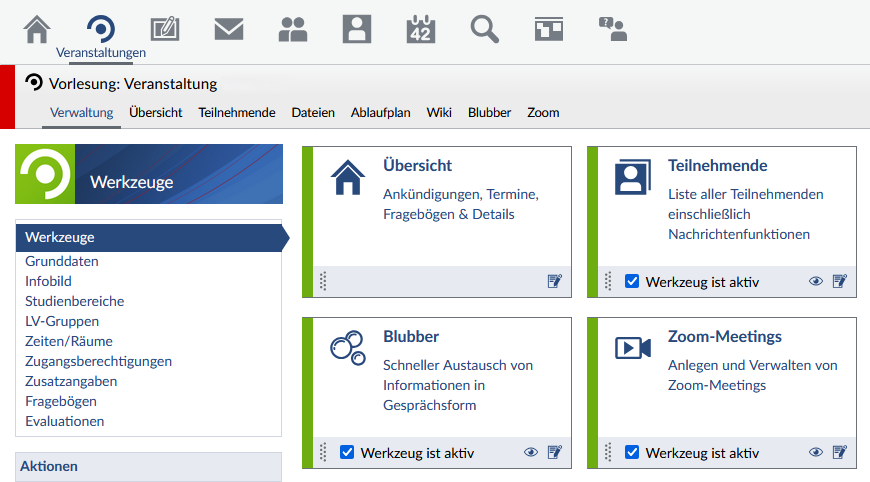Open the calendar planner icon
The height and width of the screenshot is (482, 870).
421,29
